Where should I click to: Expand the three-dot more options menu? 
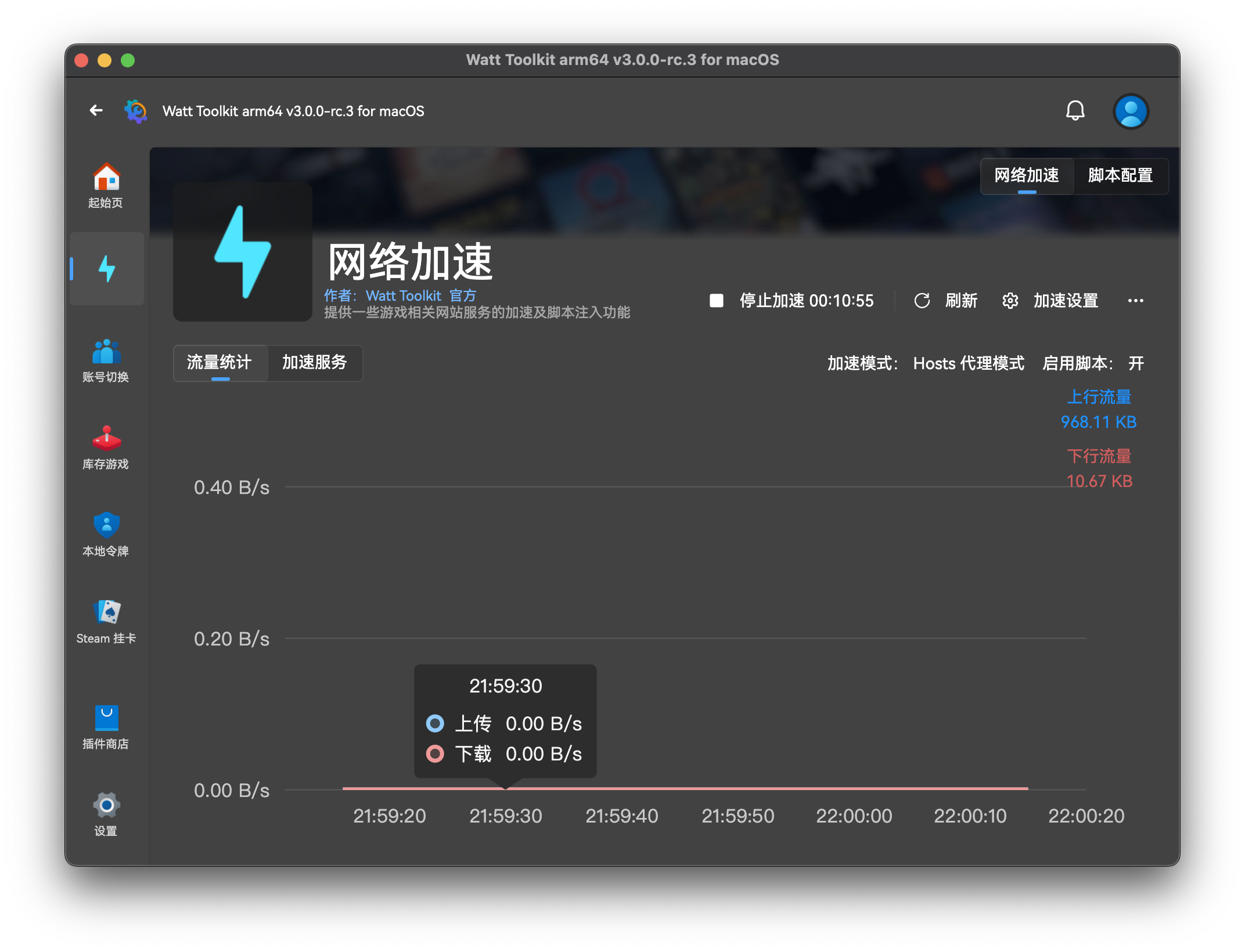click(1135, 301)
